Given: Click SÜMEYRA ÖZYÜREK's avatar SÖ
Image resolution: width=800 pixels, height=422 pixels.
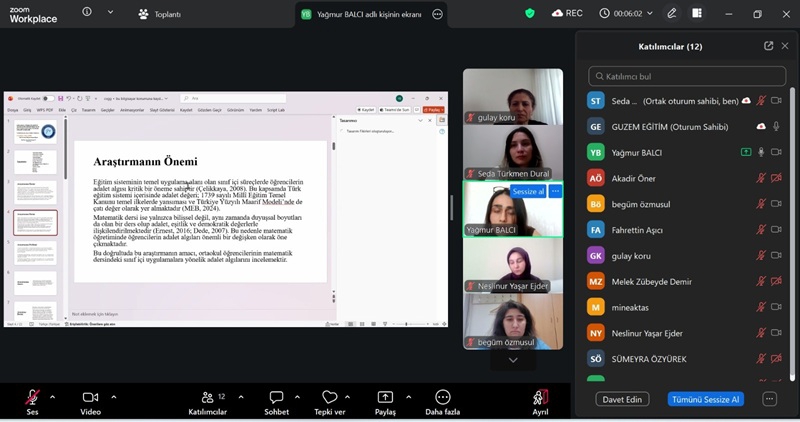Looking at the screenshot, I should pyautogui.click(x=595, y=359).
